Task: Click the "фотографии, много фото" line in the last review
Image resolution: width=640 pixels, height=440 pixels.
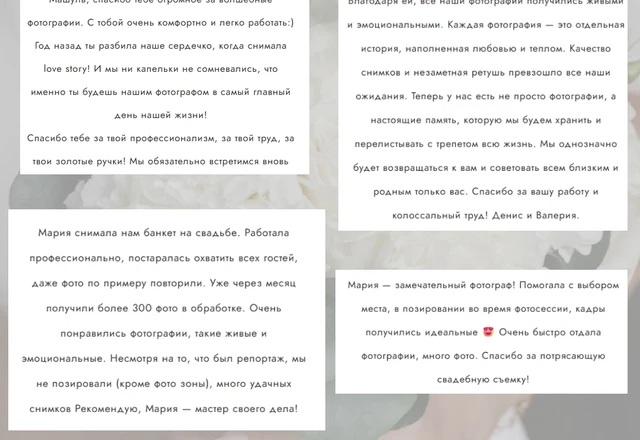Action: point(489,356)
